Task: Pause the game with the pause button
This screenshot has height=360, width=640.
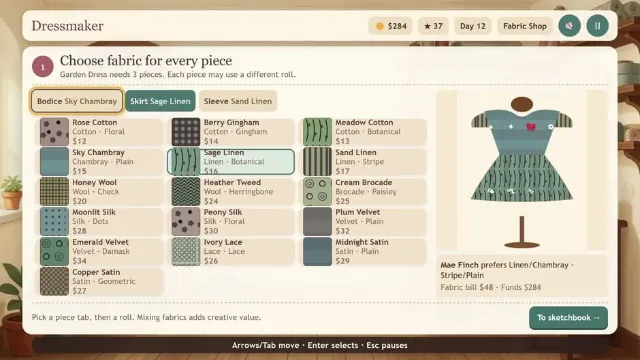Action: pyautogui.click(x=598, y=26)
